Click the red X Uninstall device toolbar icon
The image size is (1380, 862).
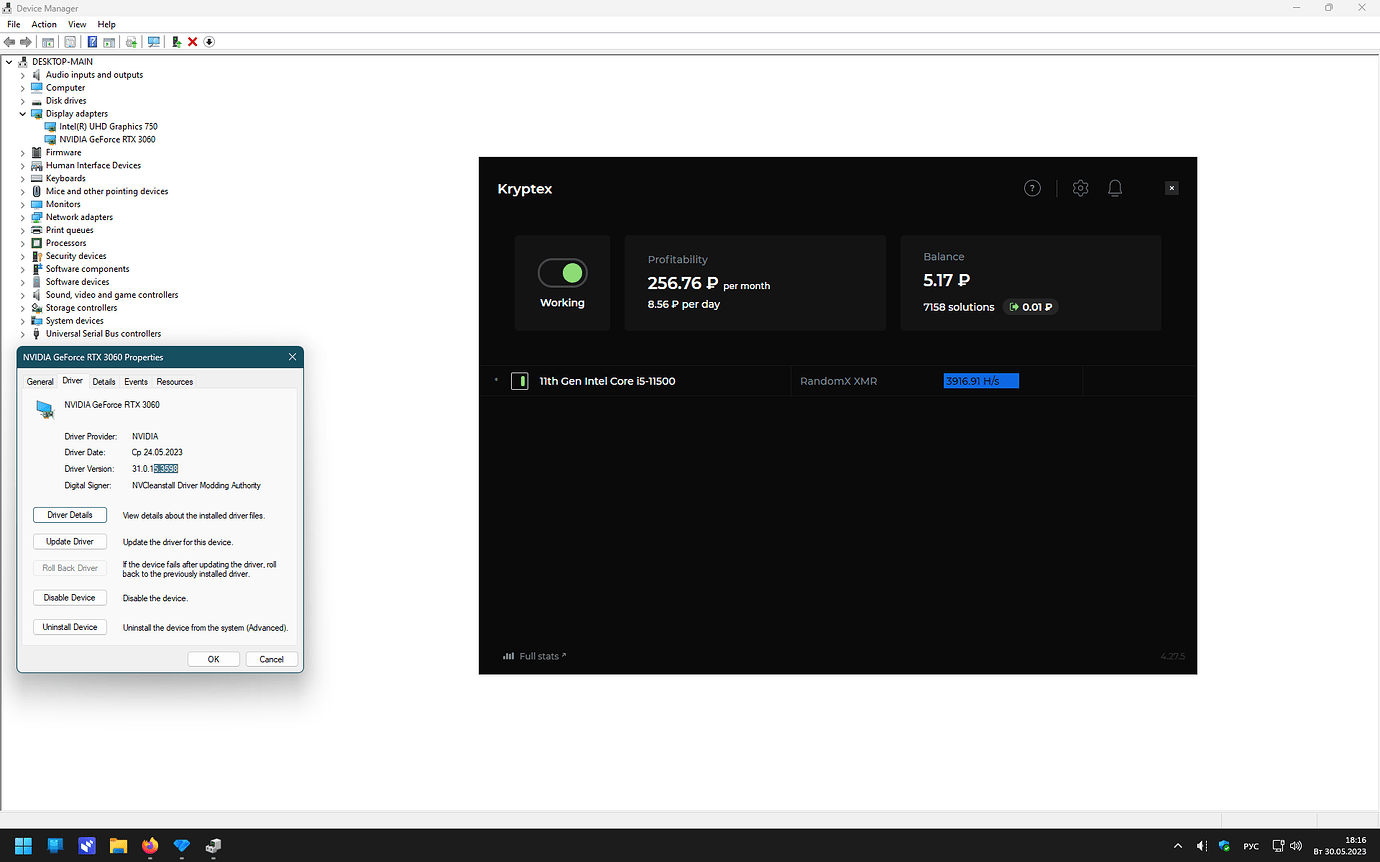click(x=192, y=42)
